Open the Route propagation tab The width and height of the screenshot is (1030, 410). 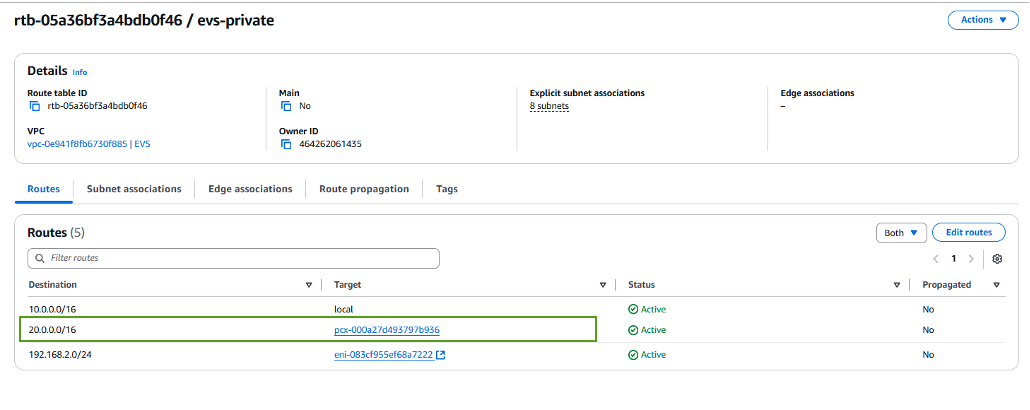(x=364, y=188)
